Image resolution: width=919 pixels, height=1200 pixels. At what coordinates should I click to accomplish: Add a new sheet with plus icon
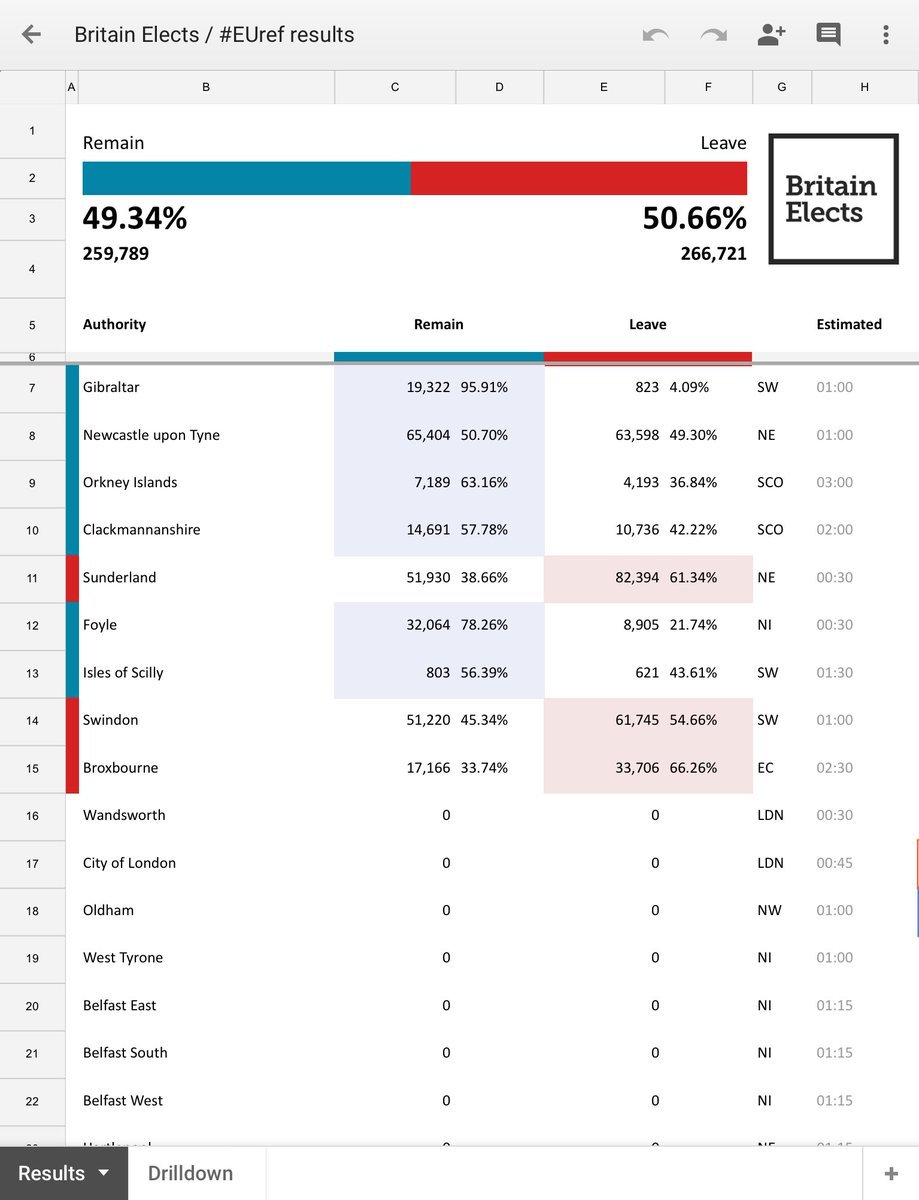891,1174
